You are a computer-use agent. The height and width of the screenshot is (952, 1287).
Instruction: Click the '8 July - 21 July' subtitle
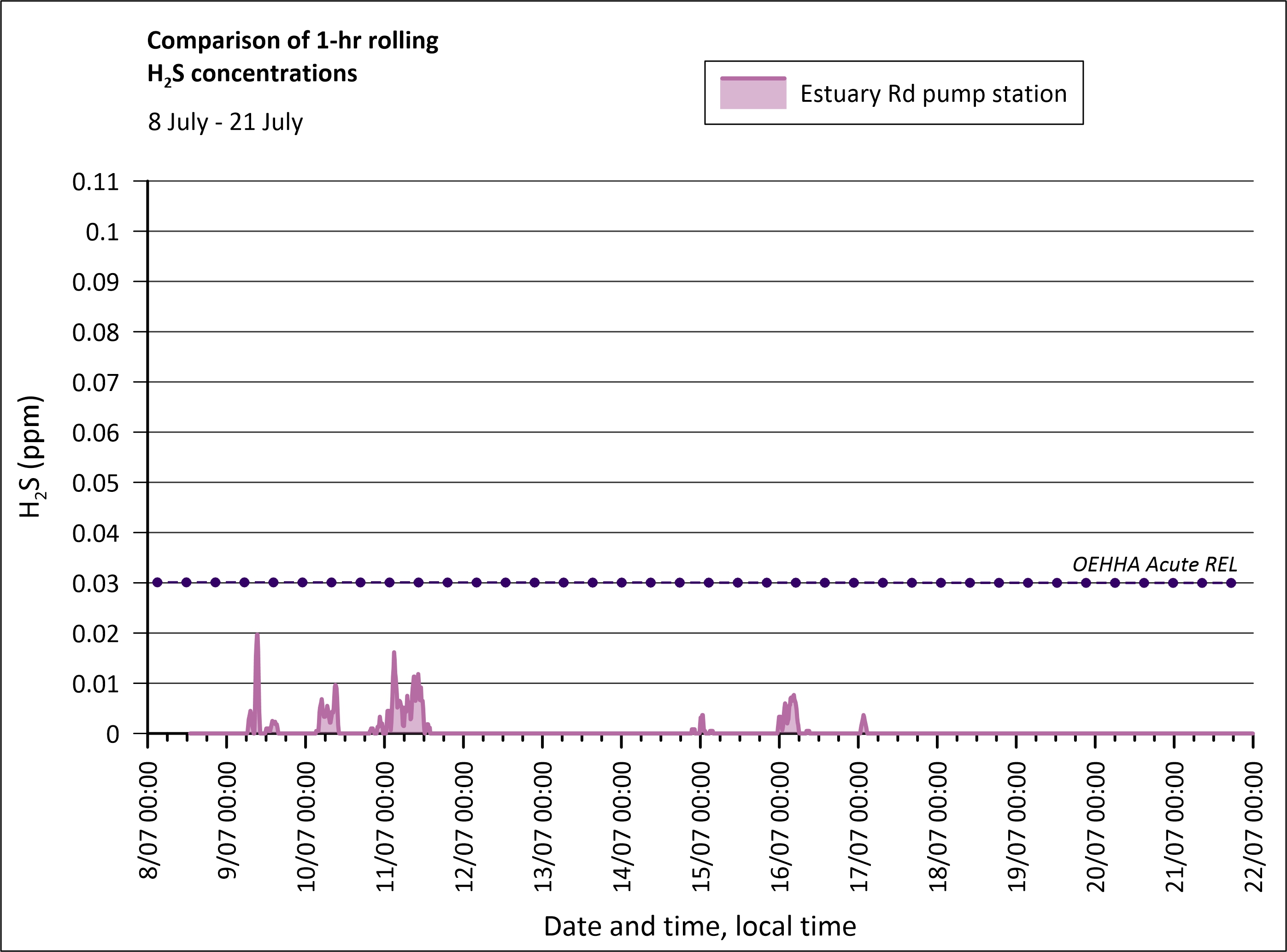coord(225,122)
